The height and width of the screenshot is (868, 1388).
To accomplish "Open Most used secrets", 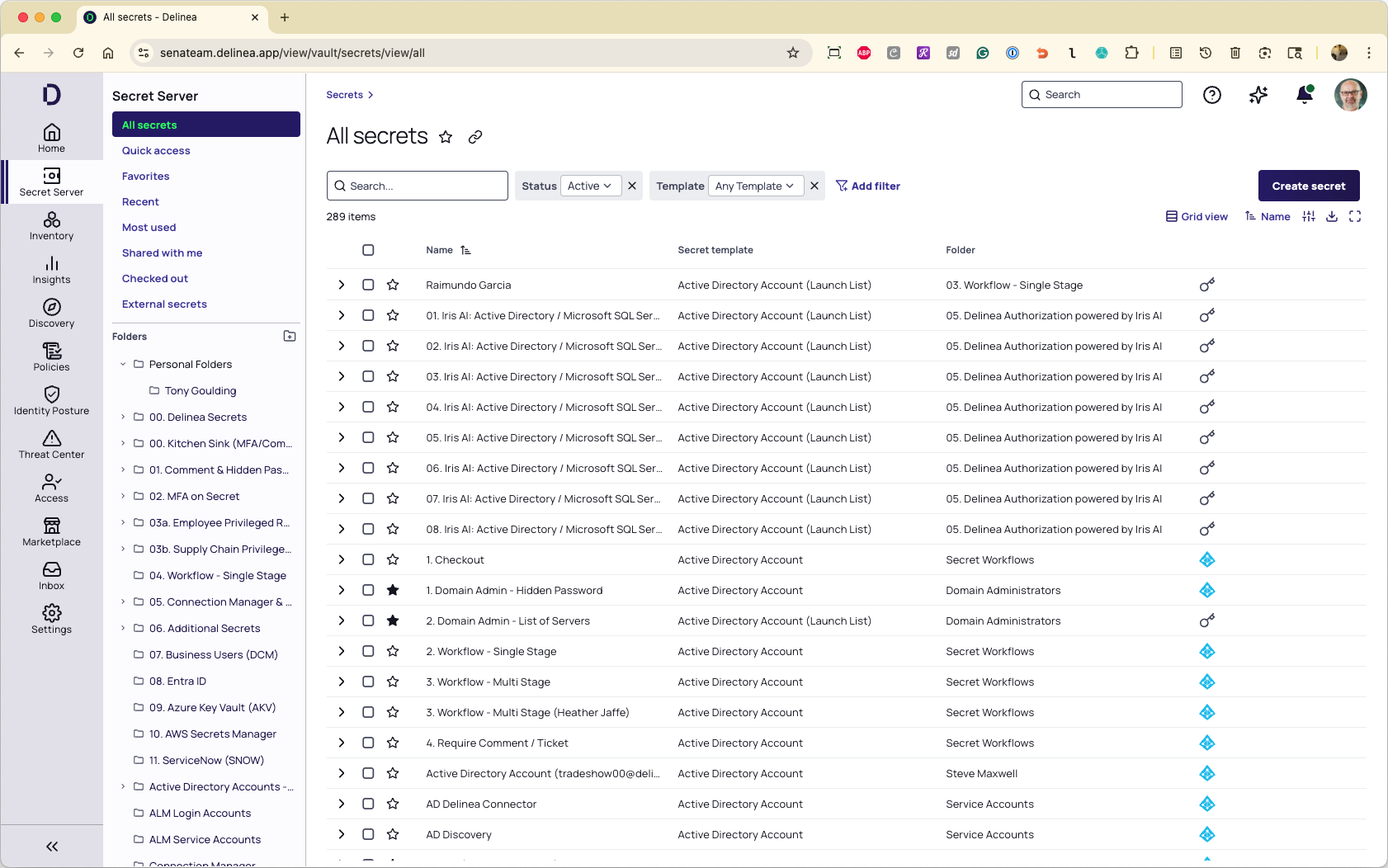I will [x=149, y=227].
